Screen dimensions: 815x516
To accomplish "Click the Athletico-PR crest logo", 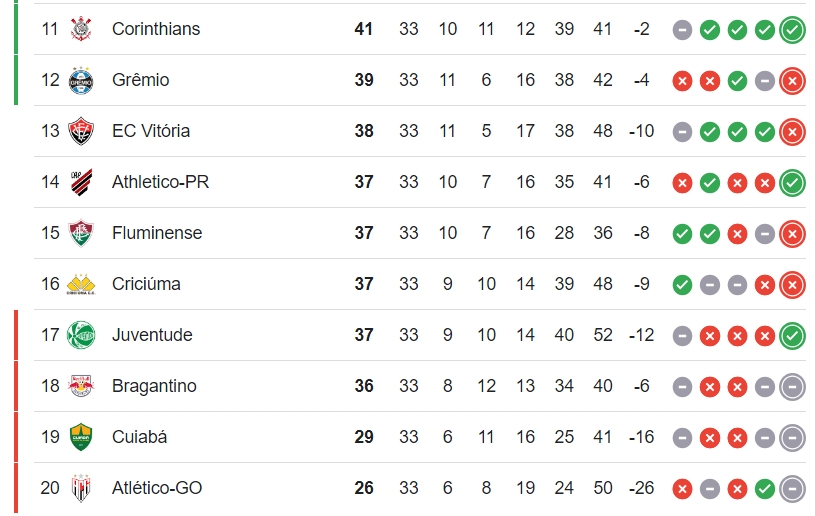I will pos(81,182).
